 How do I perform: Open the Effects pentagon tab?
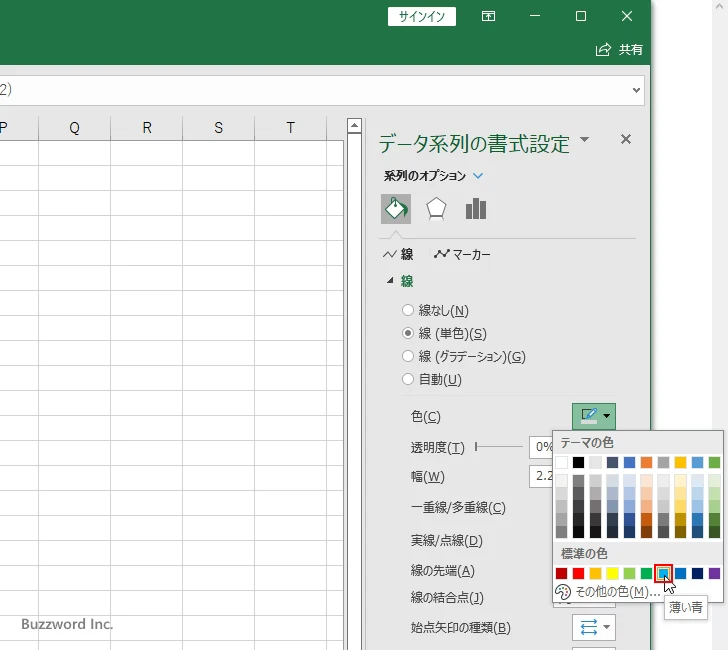pos(436,209)
